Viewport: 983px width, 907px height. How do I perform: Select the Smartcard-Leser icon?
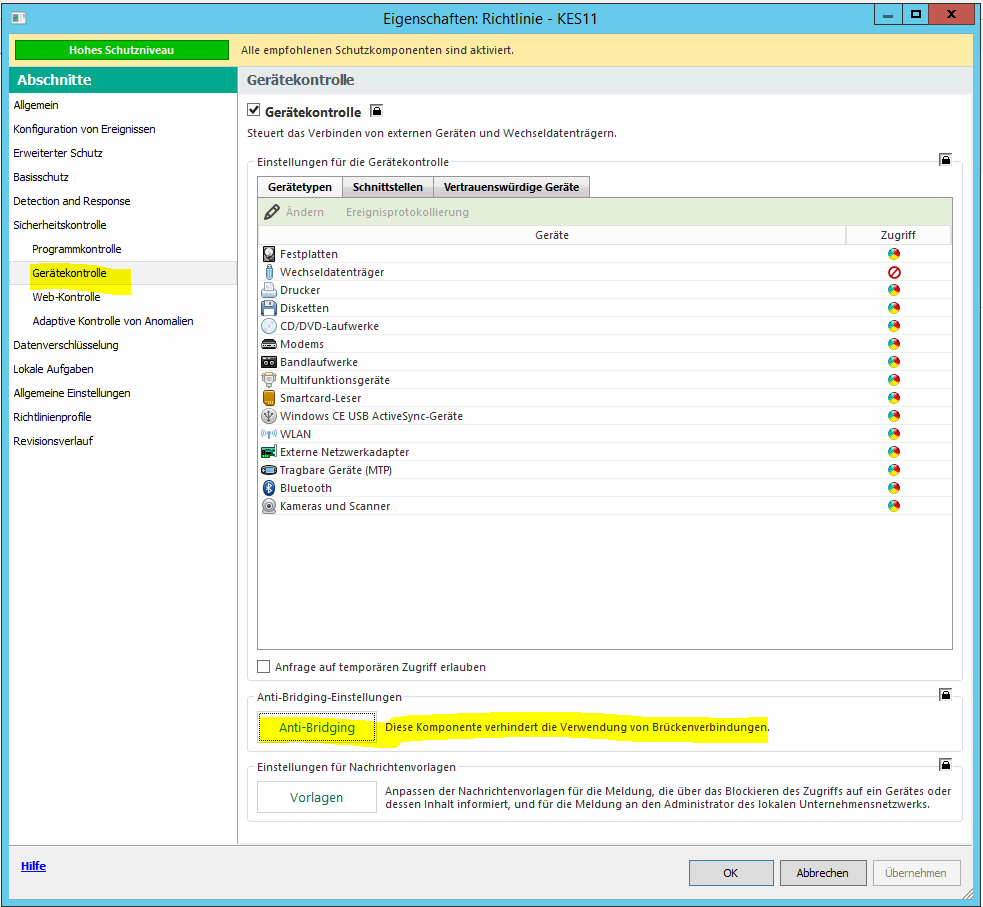(x=268, y=398)
